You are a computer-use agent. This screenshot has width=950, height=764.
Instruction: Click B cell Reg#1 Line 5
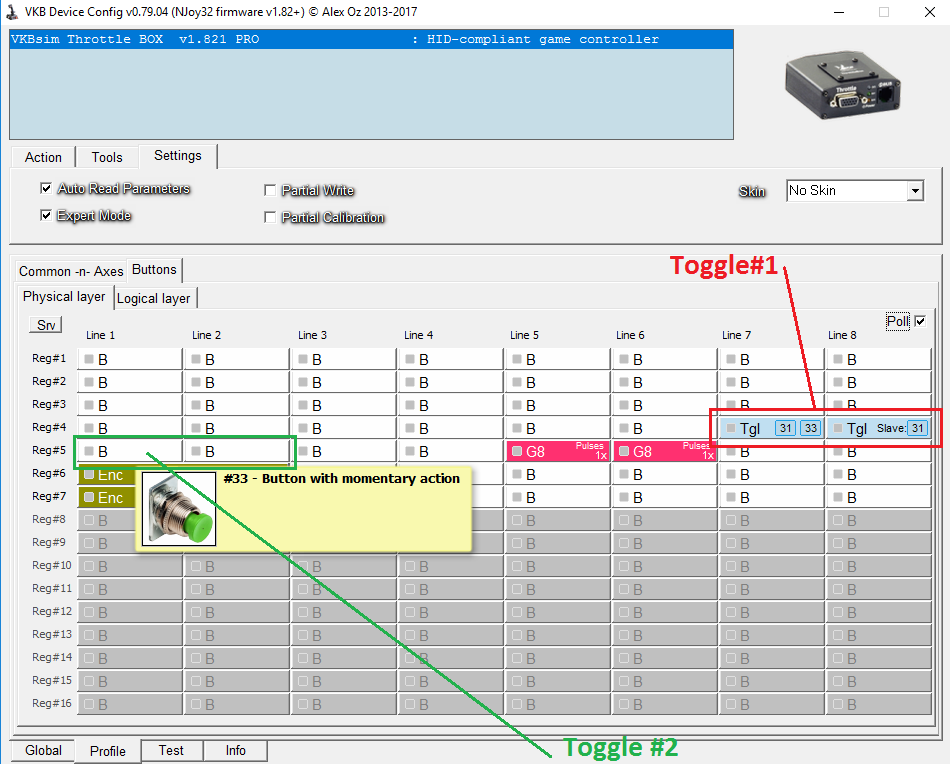pos(558,359)
